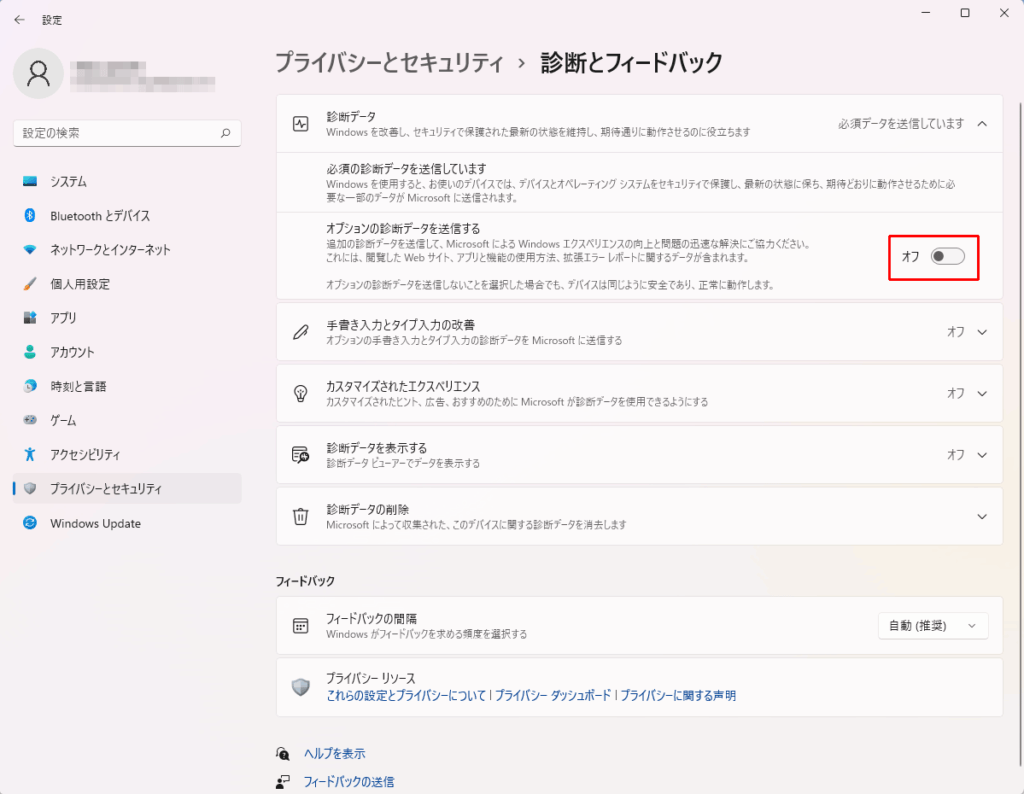The height and width of the screenshot is (794, 1024).
Task: Open Windows Update category
Action: (127, 523)
